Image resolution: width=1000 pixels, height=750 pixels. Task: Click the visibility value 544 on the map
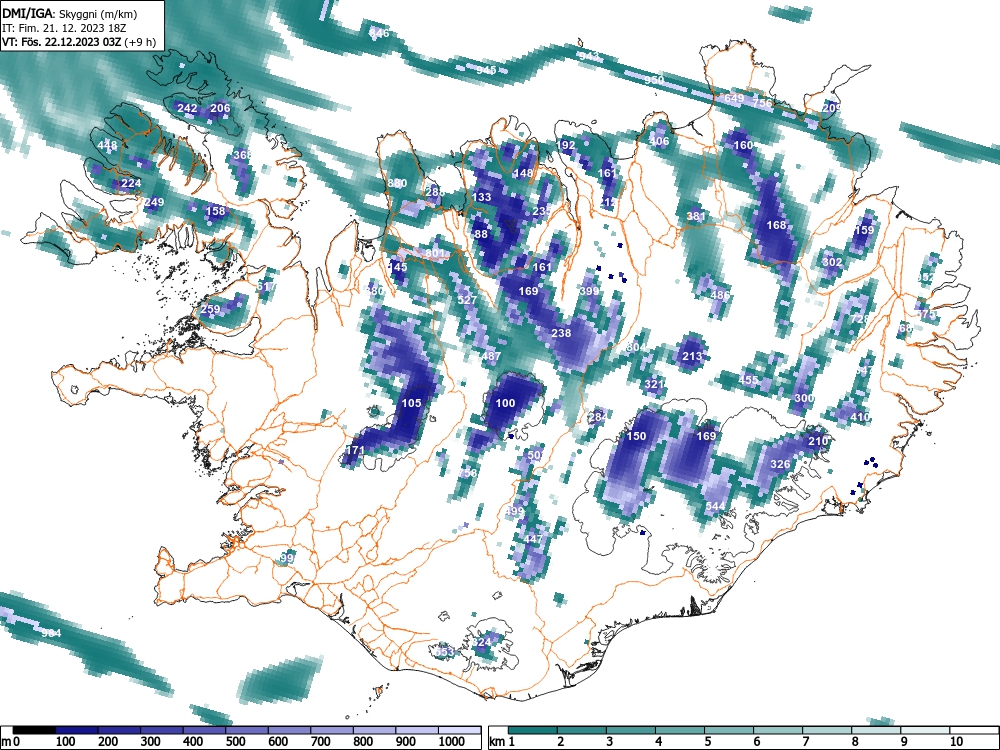[715, 506]
